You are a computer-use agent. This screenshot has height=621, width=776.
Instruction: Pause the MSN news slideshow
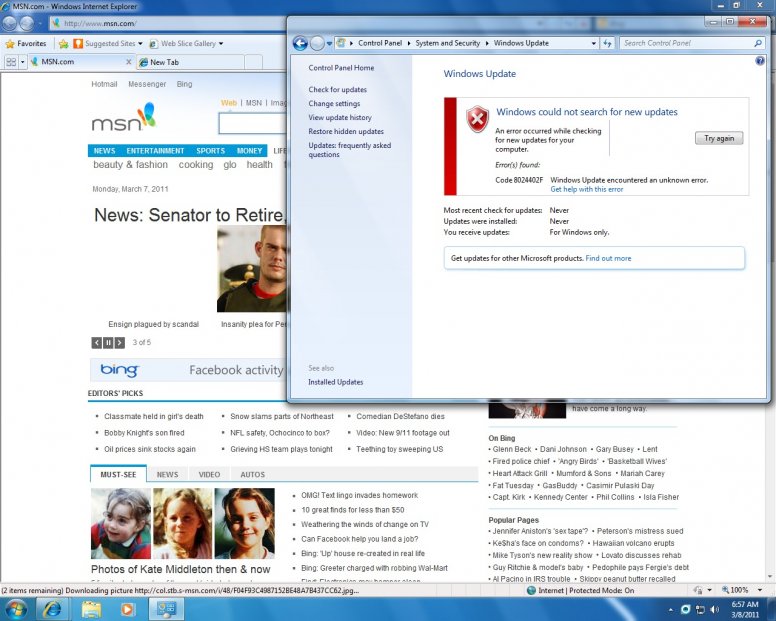108,343
